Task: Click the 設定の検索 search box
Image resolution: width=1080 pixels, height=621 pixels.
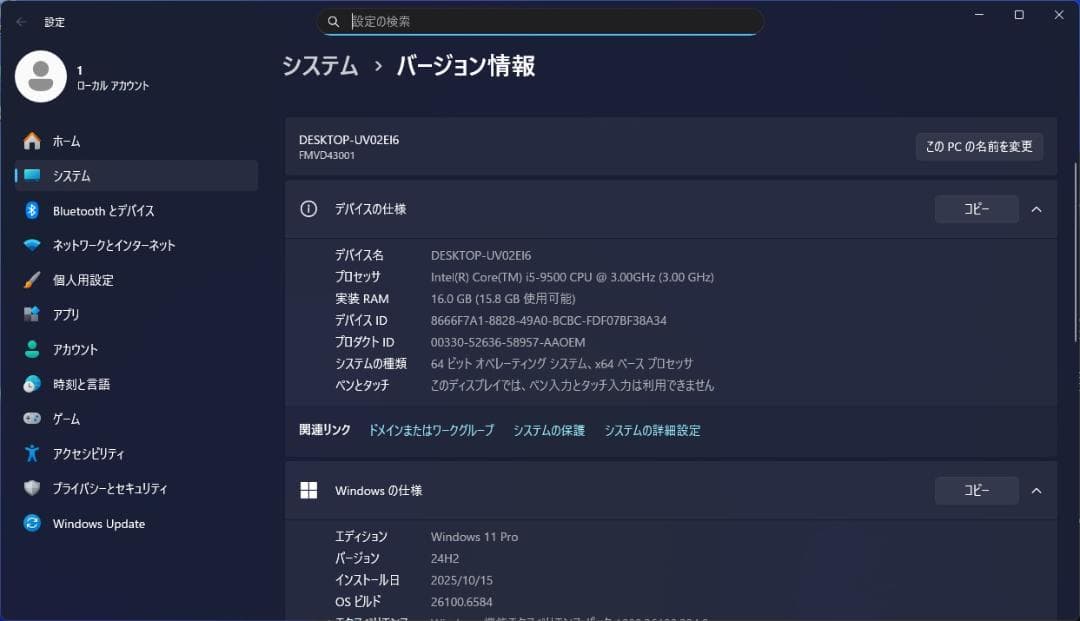Action: pyautogui.click(x=540, y=21)
